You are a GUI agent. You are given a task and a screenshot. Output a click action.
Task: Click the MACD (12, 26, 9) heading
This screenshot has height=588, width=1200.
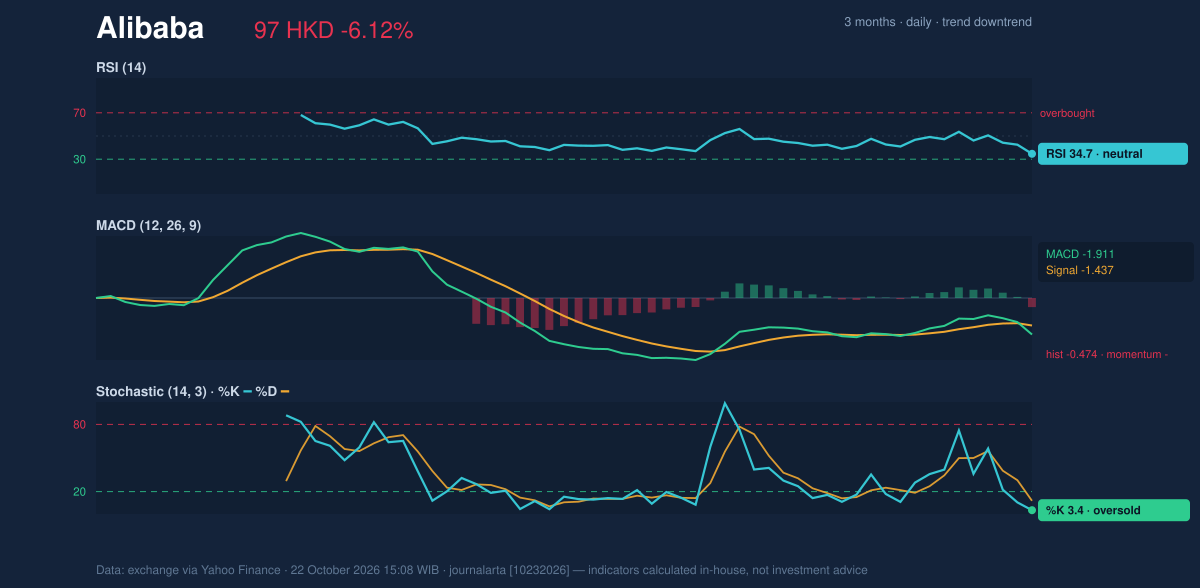pos(148,226)
